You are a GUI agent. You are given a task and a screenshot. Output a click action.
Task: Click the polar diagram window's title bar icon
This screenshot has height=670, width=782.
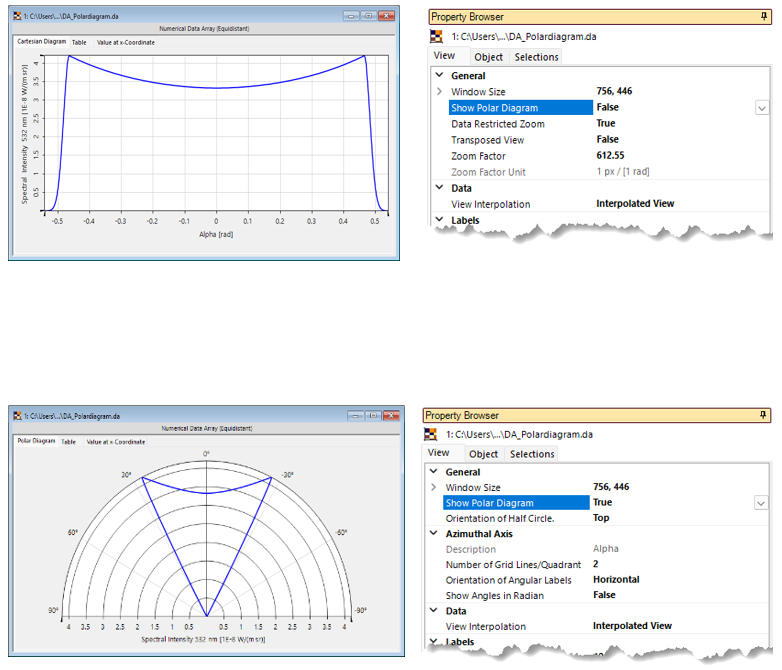coord(17,415)
